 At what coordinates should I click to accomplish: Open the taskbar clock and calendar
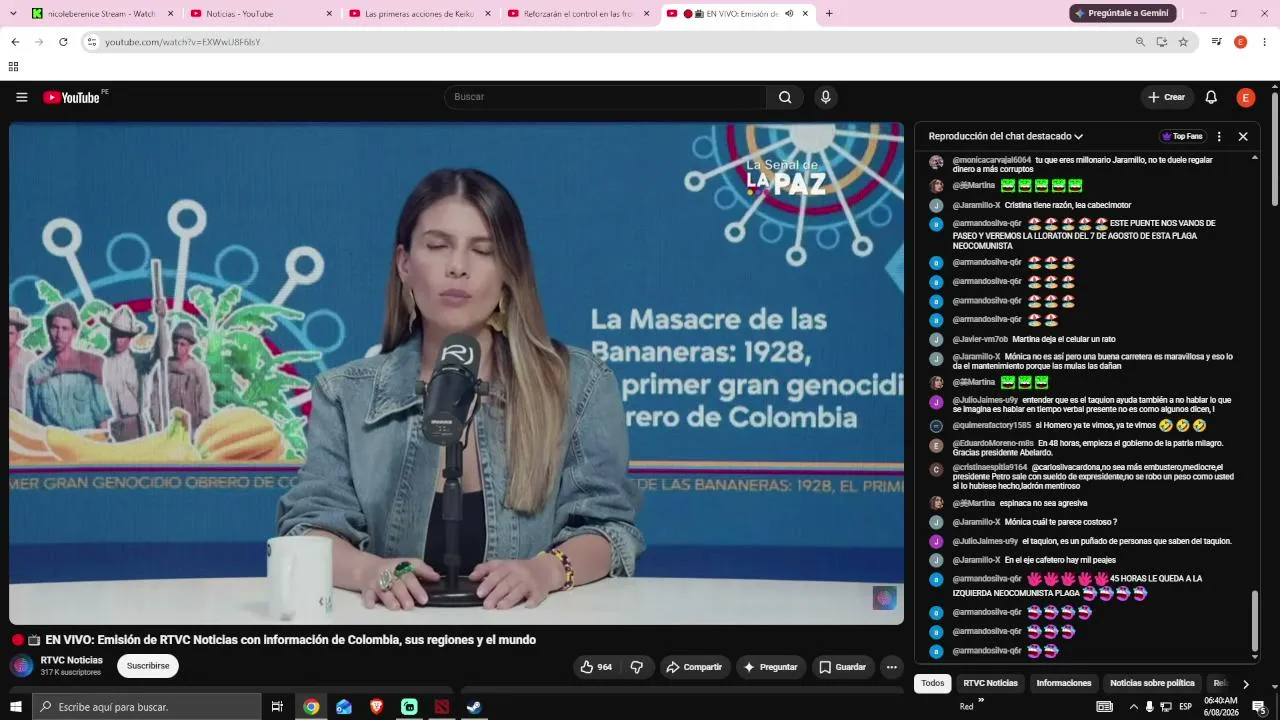[1220, 706]
